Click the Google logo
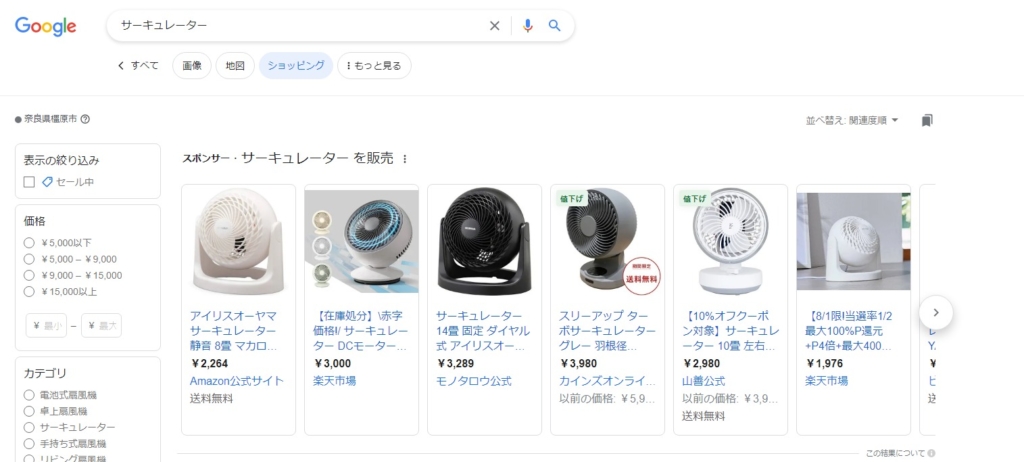This screenshot has width=1024, height=462. tap(45, 26)
